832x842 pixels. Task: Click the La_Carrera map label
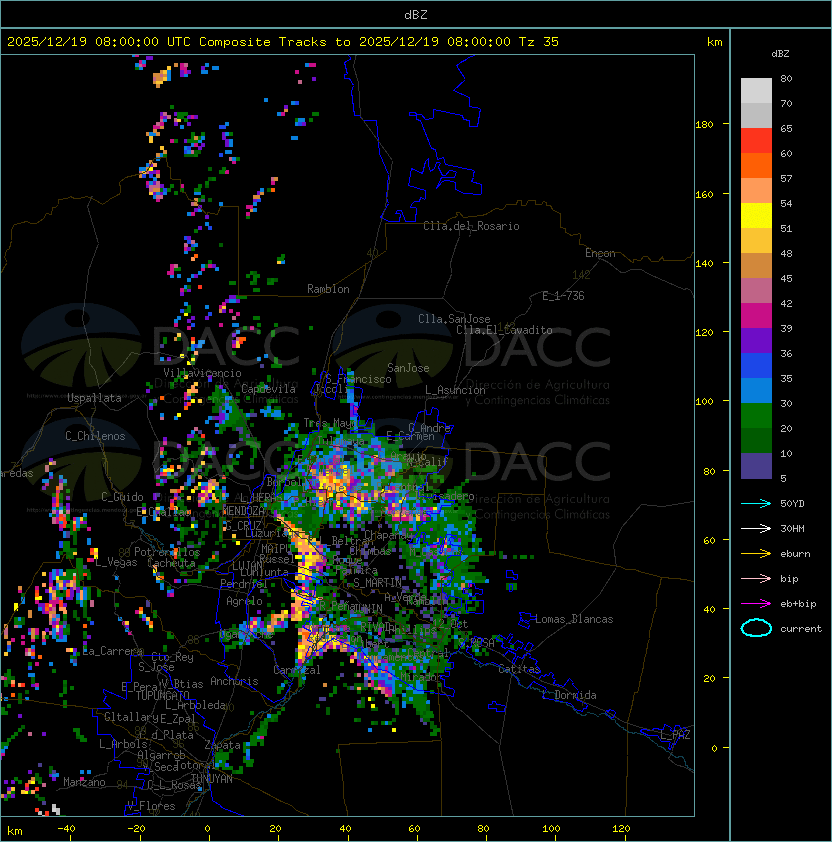click(x=113, y=651)
